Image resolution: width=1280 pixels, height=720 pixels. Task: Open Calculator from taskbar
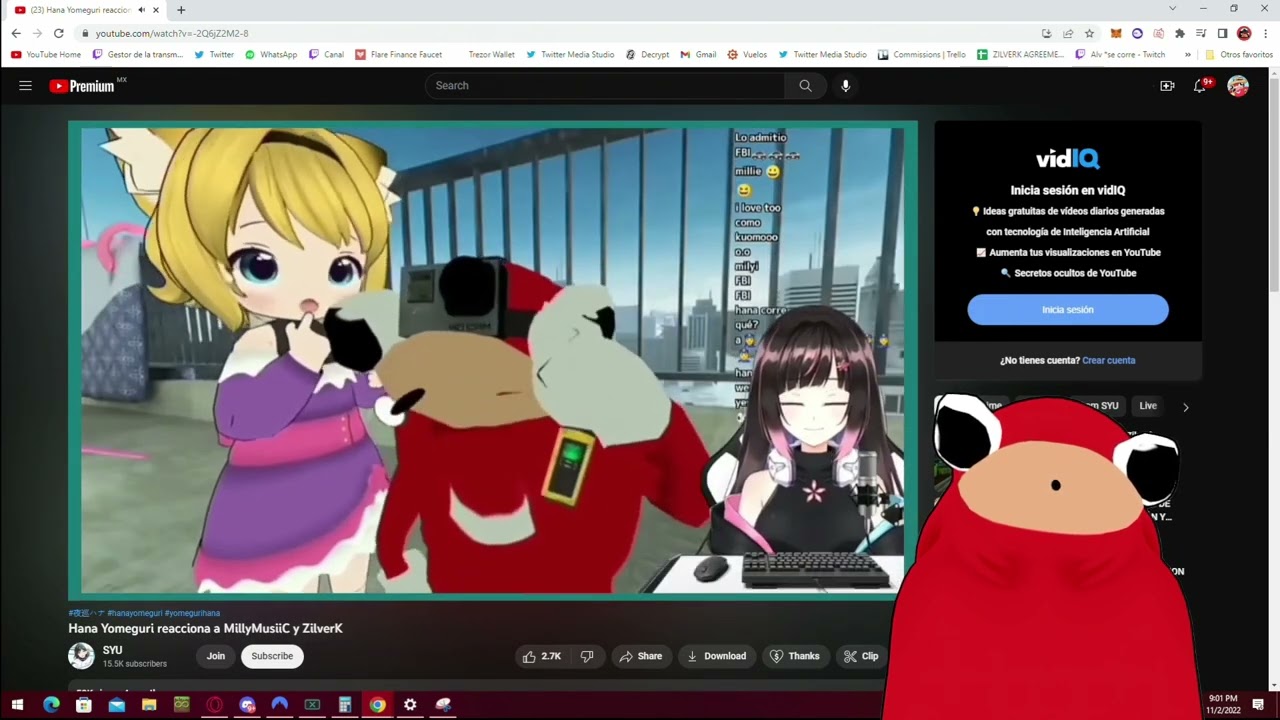pos(345,705)
